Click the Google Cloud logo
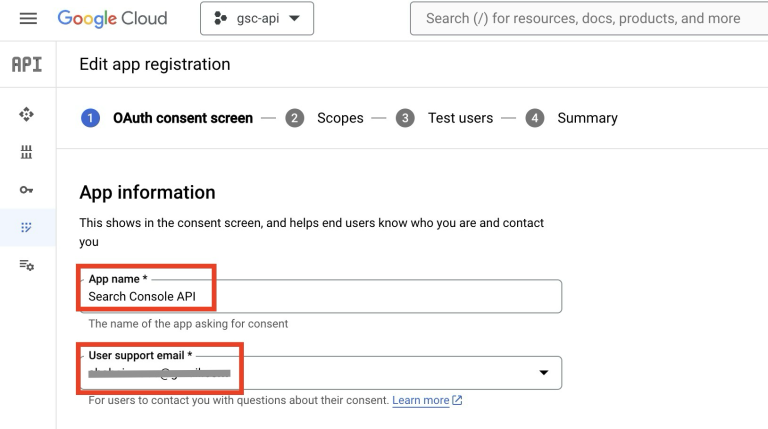The height and width of the screenshot is (429, 768). point(112,19)
